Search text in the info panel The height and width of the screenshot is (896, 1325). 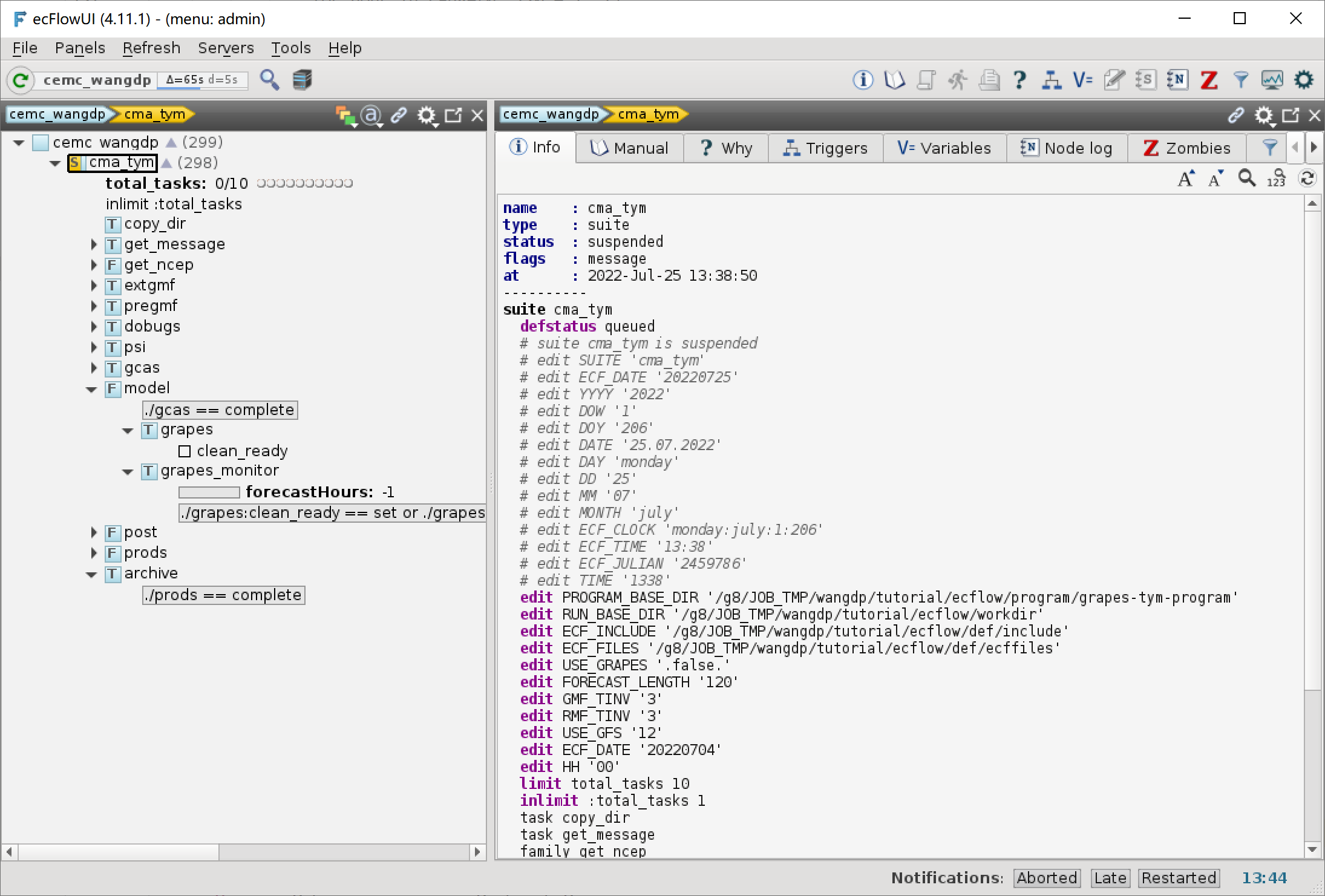pos(1246,178)
